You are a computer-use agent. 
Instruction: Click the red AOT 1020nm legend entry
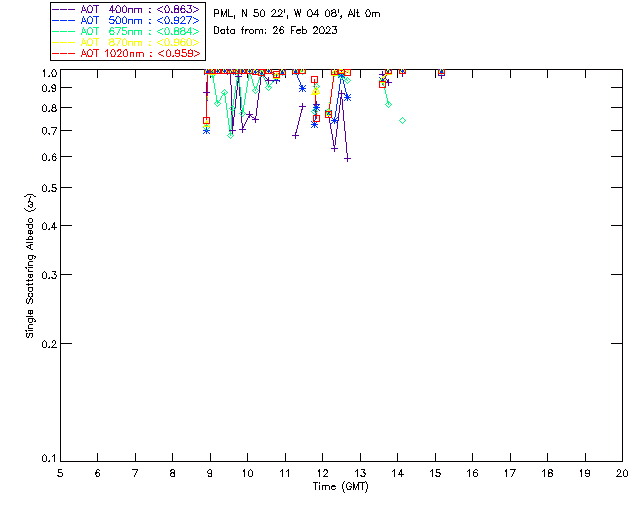[127, 53]
